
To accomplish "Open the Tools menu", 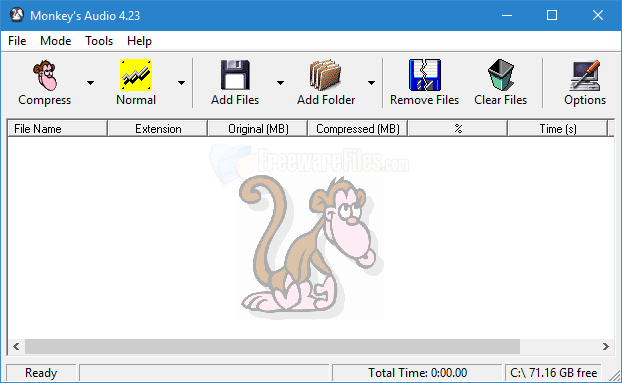I will tap(99, 41).
